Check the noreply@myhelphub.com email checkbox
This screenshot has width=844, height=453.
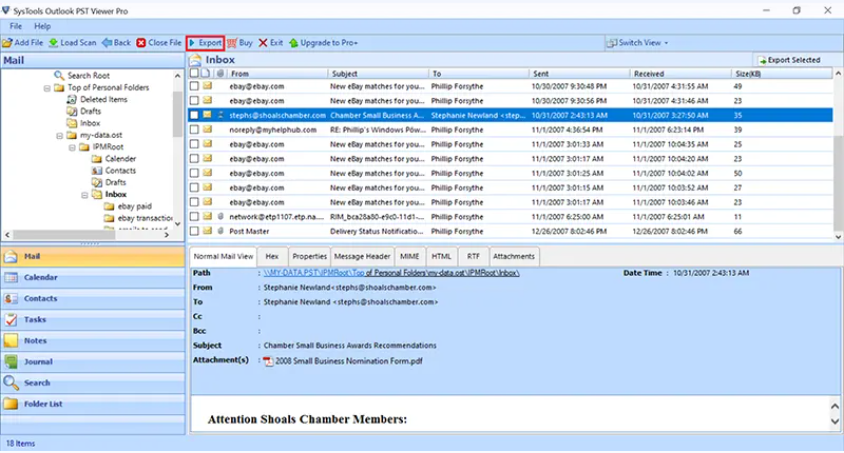pos(194,130)
